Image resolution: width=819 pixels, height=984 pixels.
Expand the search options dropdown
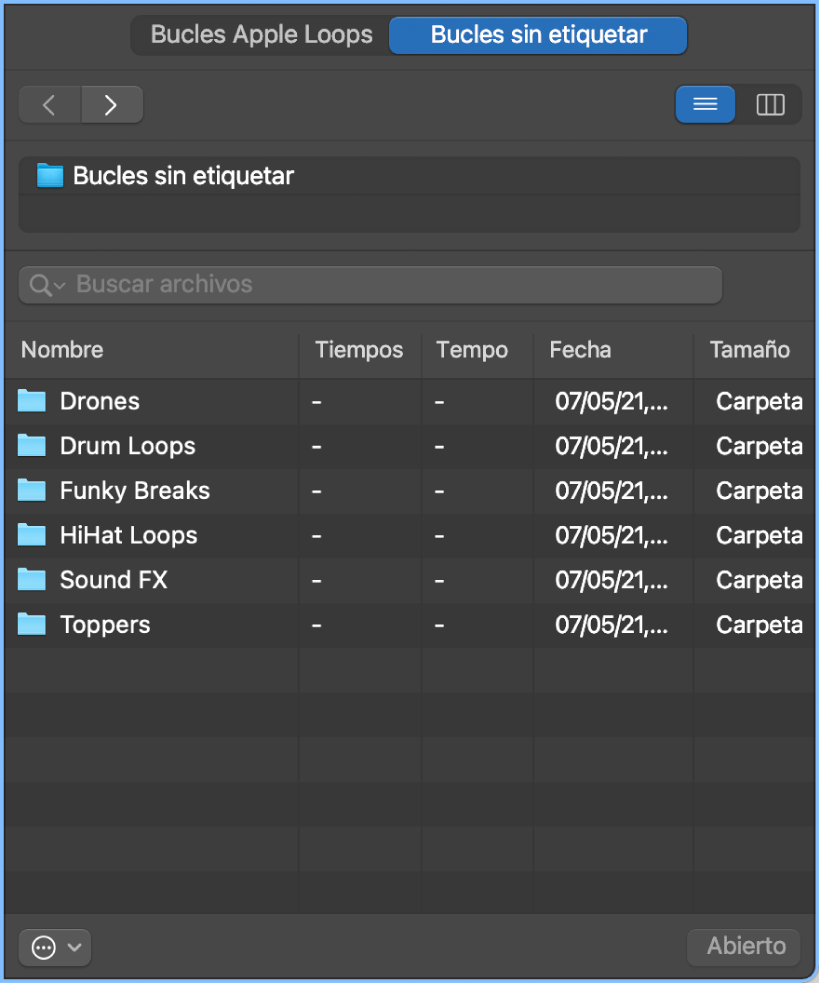click(x=56, y=284)
